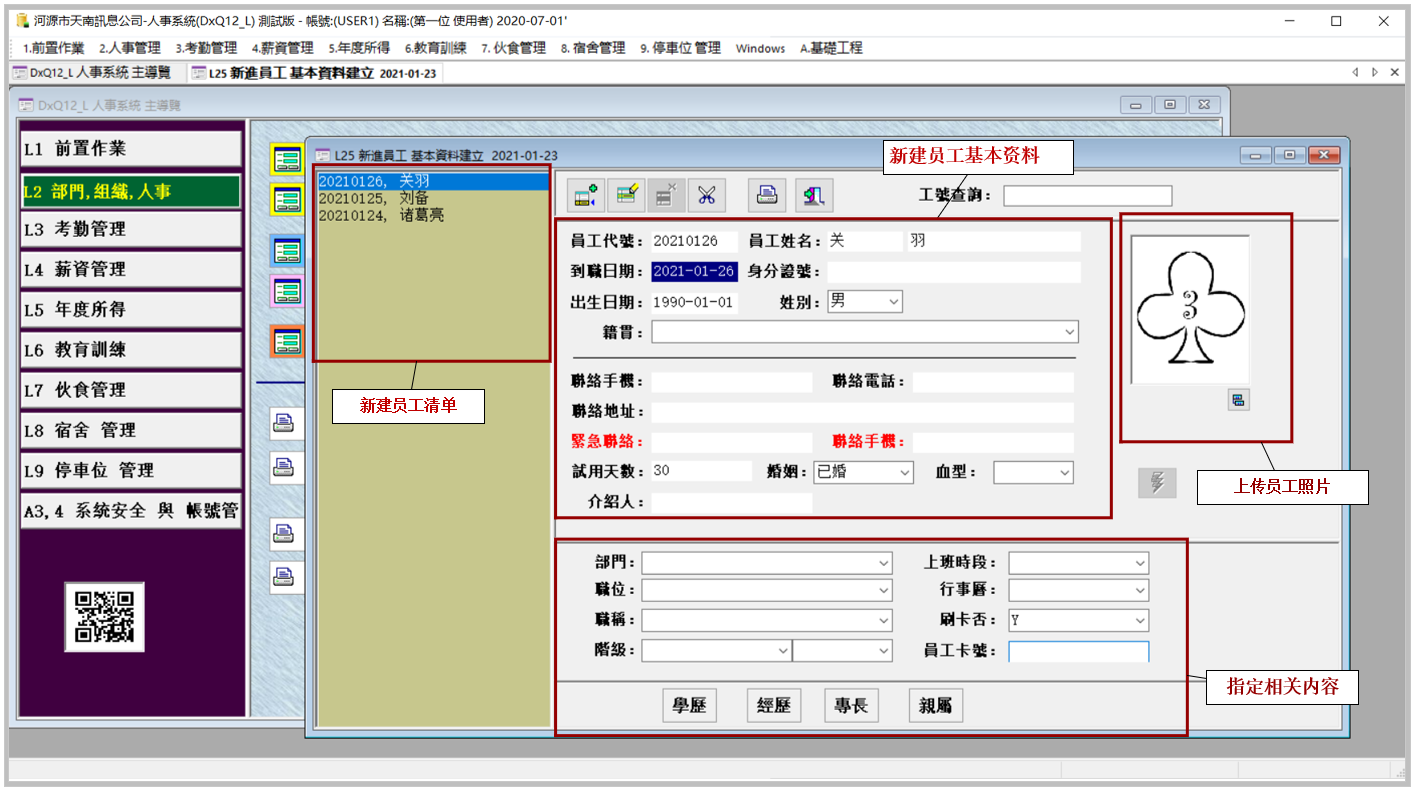Click the QR code image in sidebar
Viewport: 1416px width, 791px height.
(105, 616)
